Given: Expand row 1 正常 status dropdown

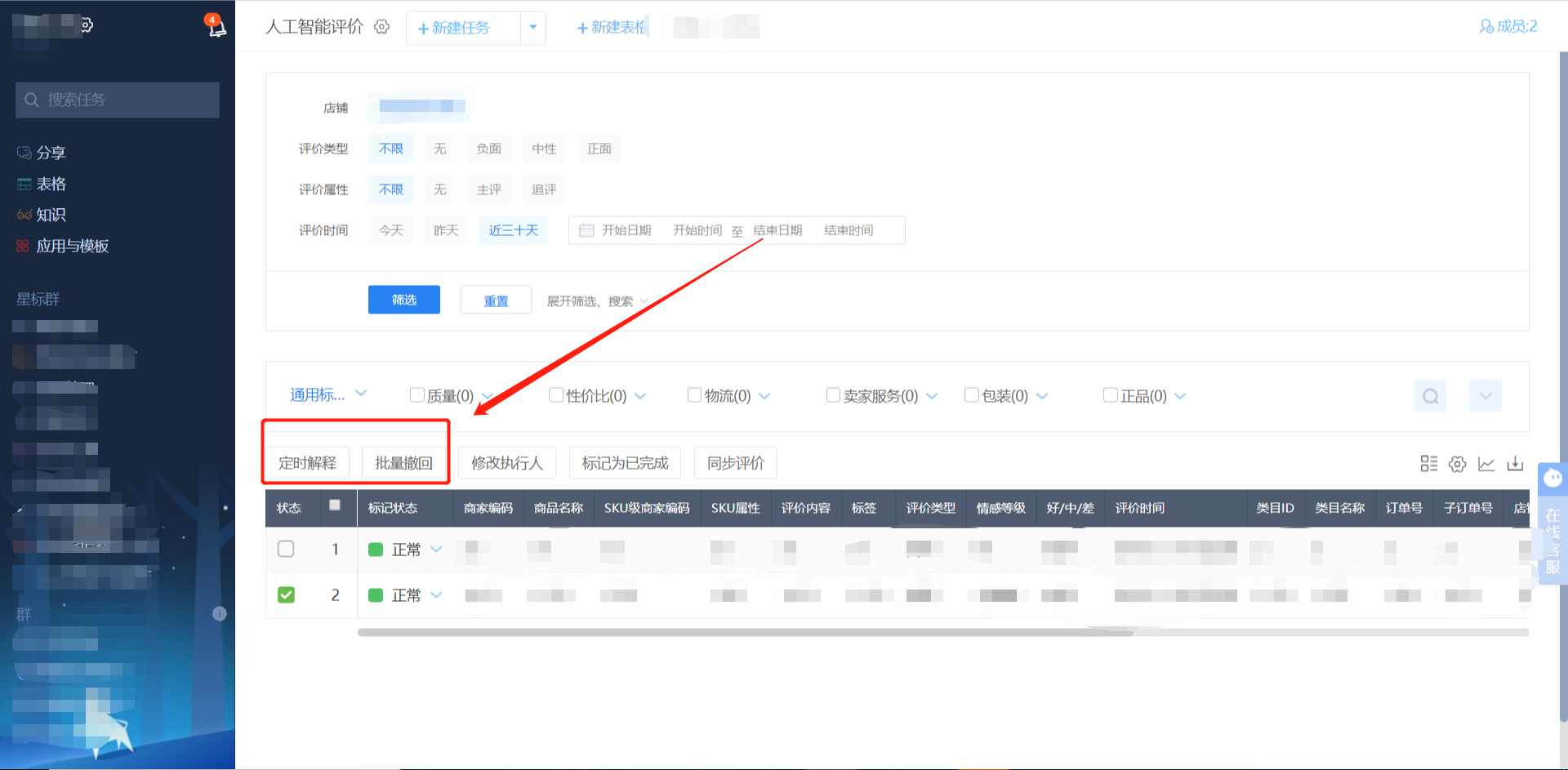Looking at the screenshot, I should click(436, 550).
